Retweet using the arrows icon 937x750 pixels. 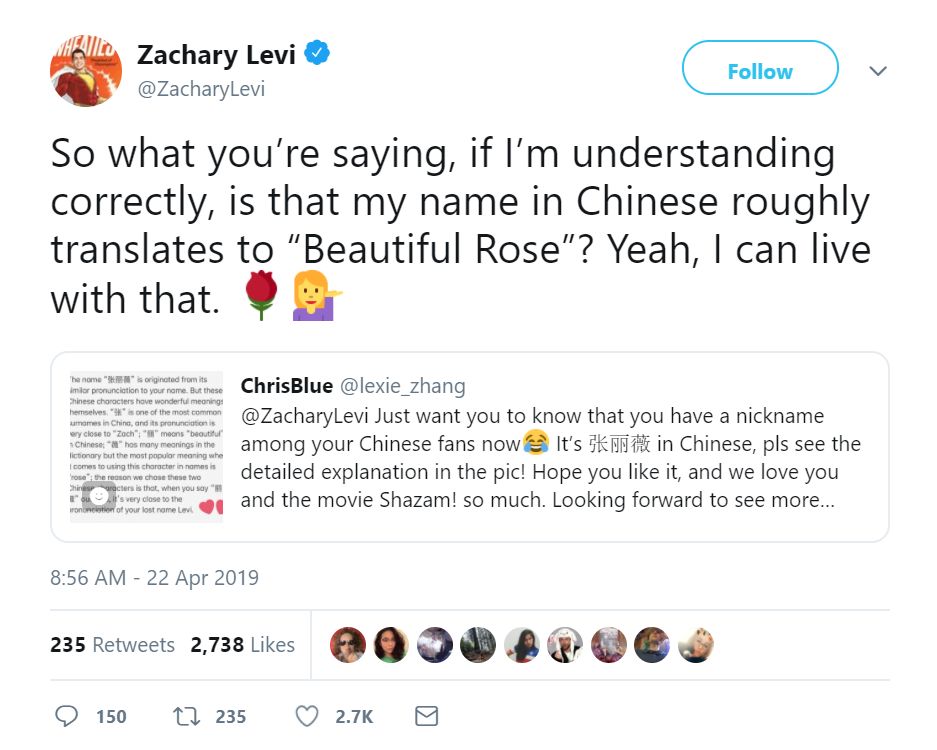coord(183,716)
